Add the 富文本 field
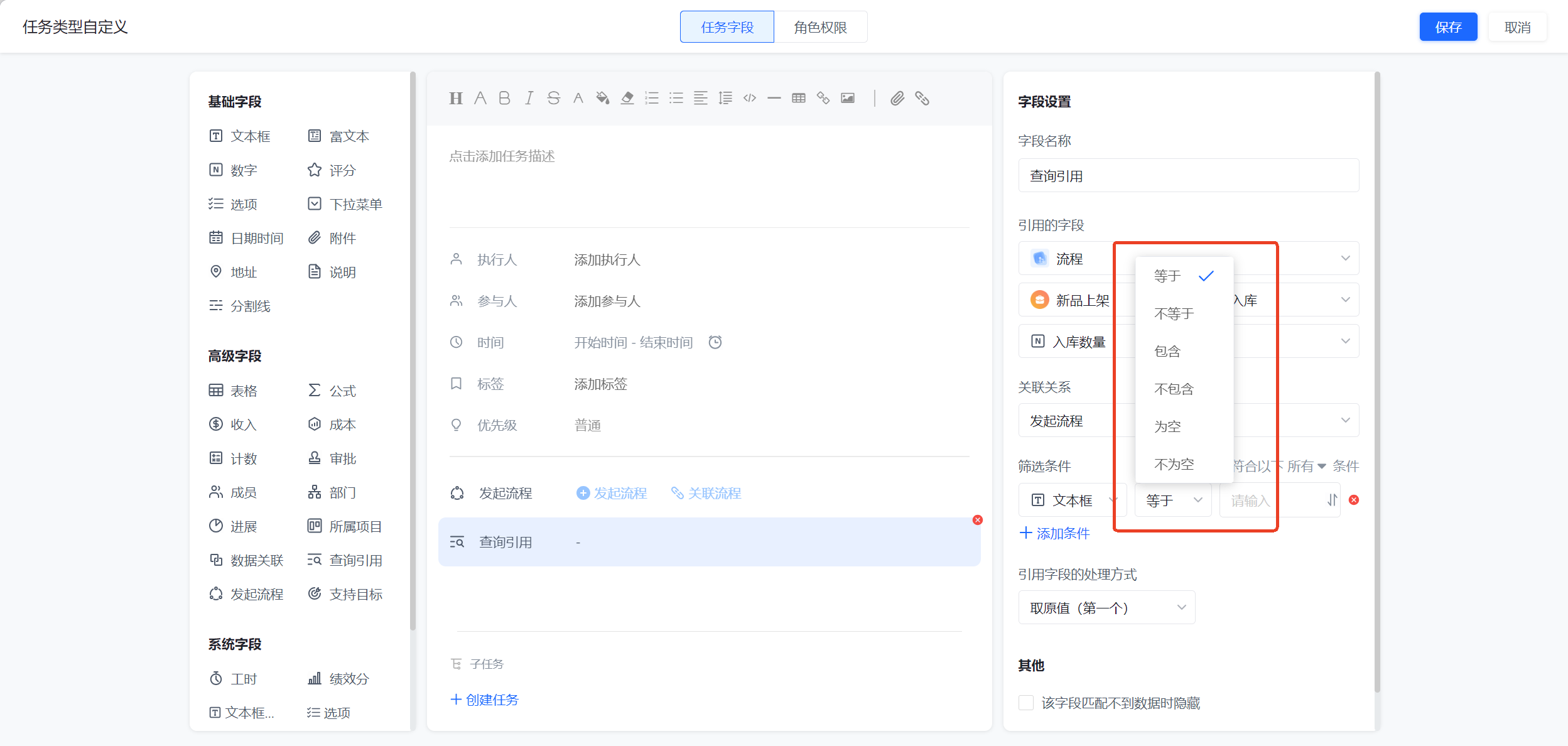The width and height of the screenshot is (1568, 746). tap(339, 136)
